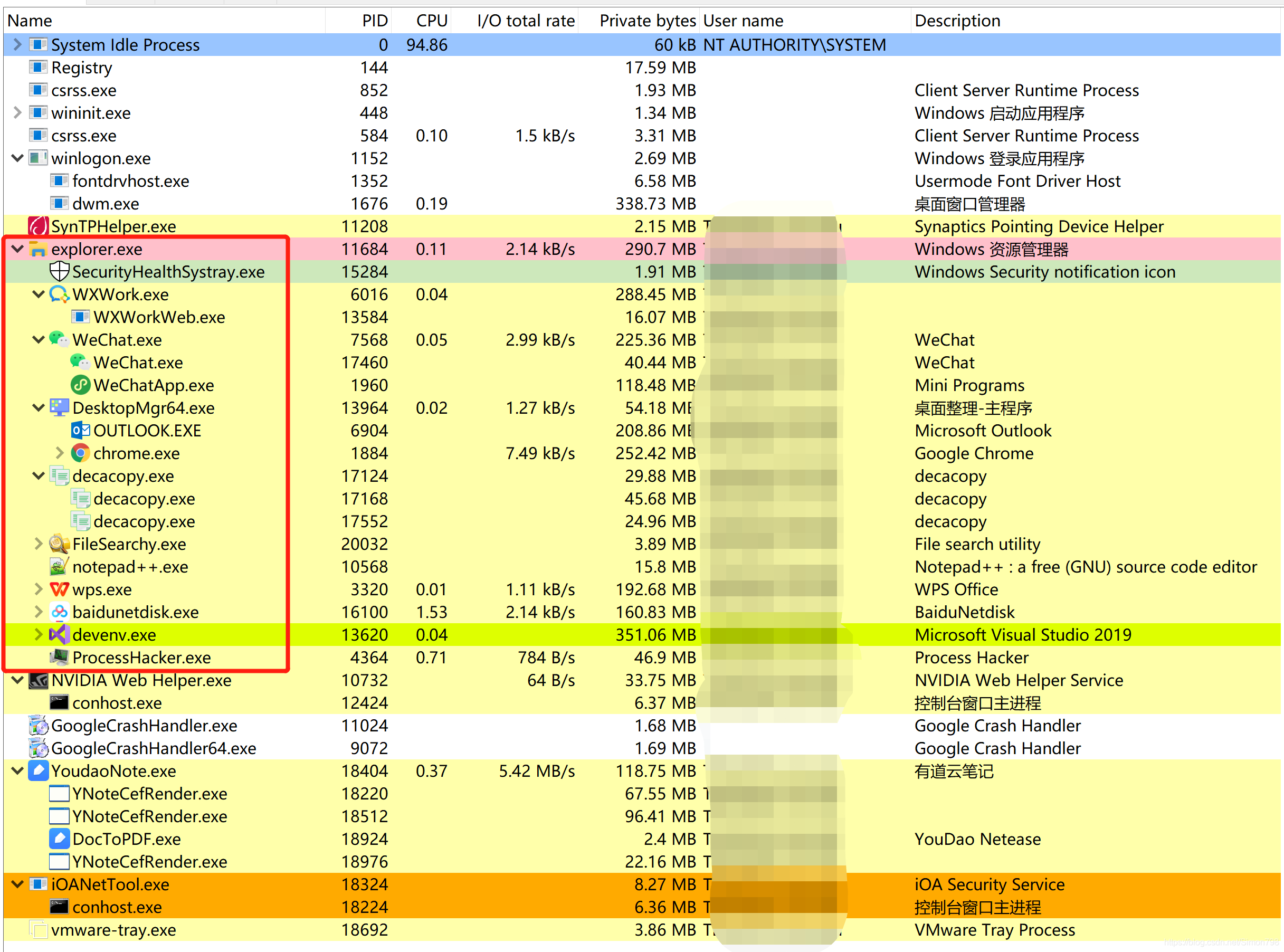Image resolution: width=1284 pixels, height=952 pixels.
Task: Click the DocToPDF.exe icon
Action: pos(59,839)
